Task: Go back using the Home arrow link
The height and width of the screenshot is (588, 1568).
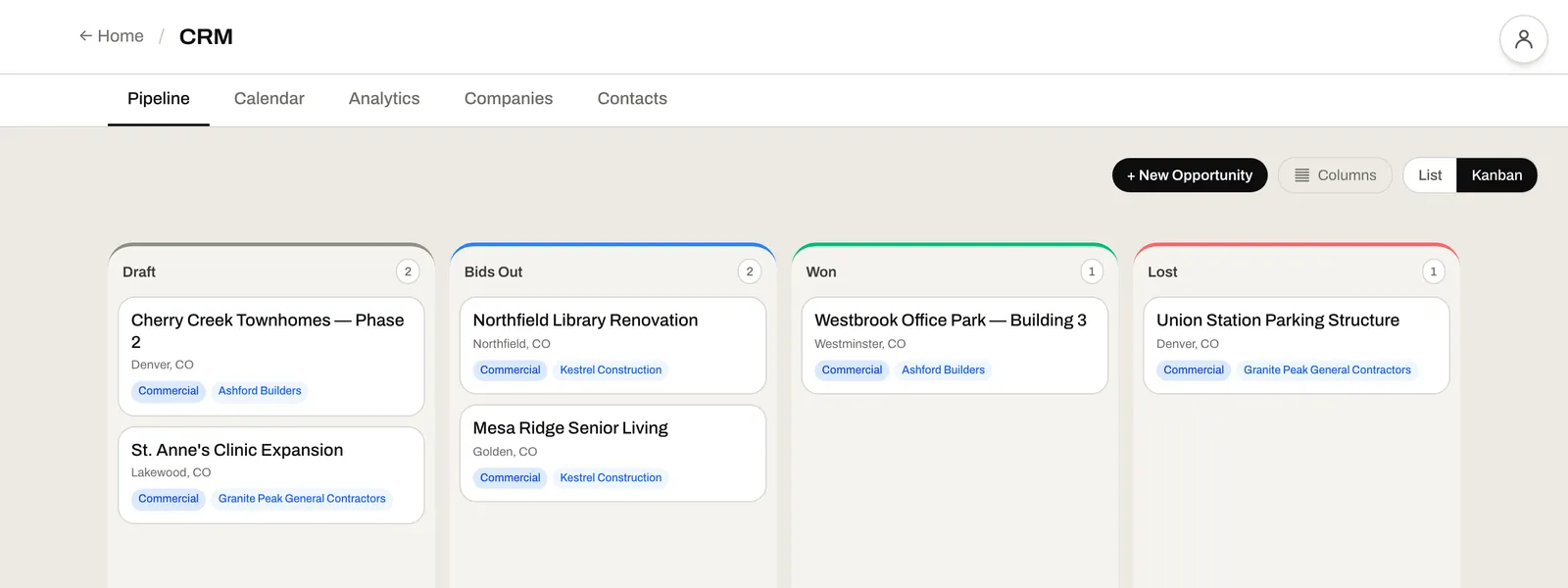Action: click(112, 36)
